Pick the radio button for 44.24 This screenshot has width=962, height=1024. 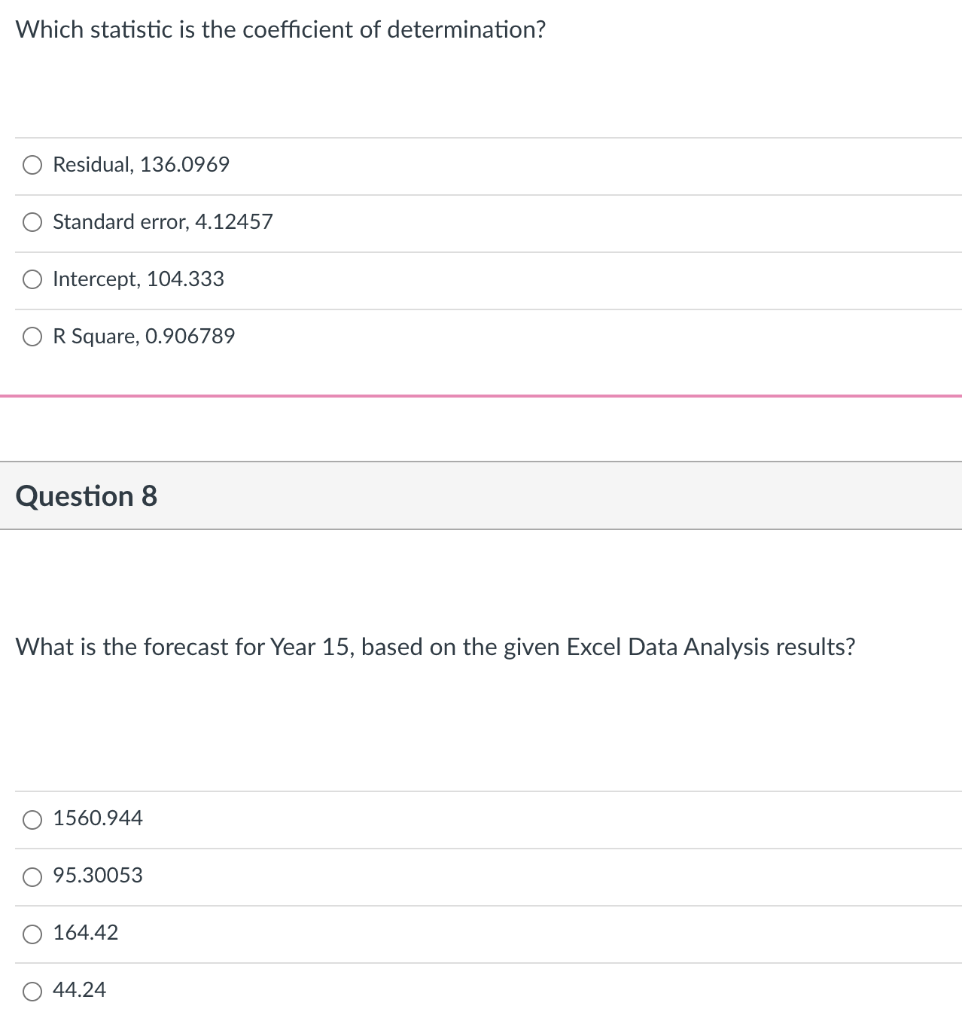coord(32,991)
